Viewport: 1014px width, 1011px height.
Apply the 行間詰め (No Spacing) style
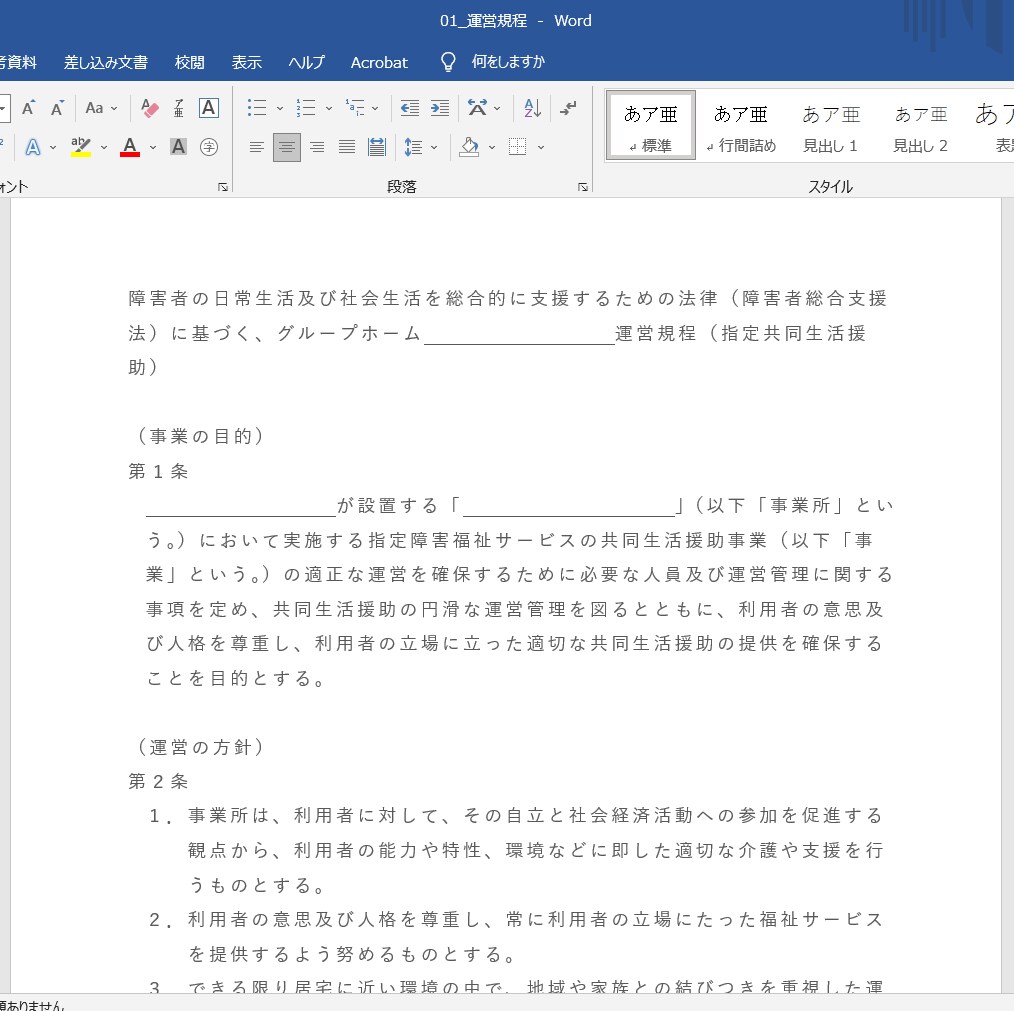click(740, 125)
